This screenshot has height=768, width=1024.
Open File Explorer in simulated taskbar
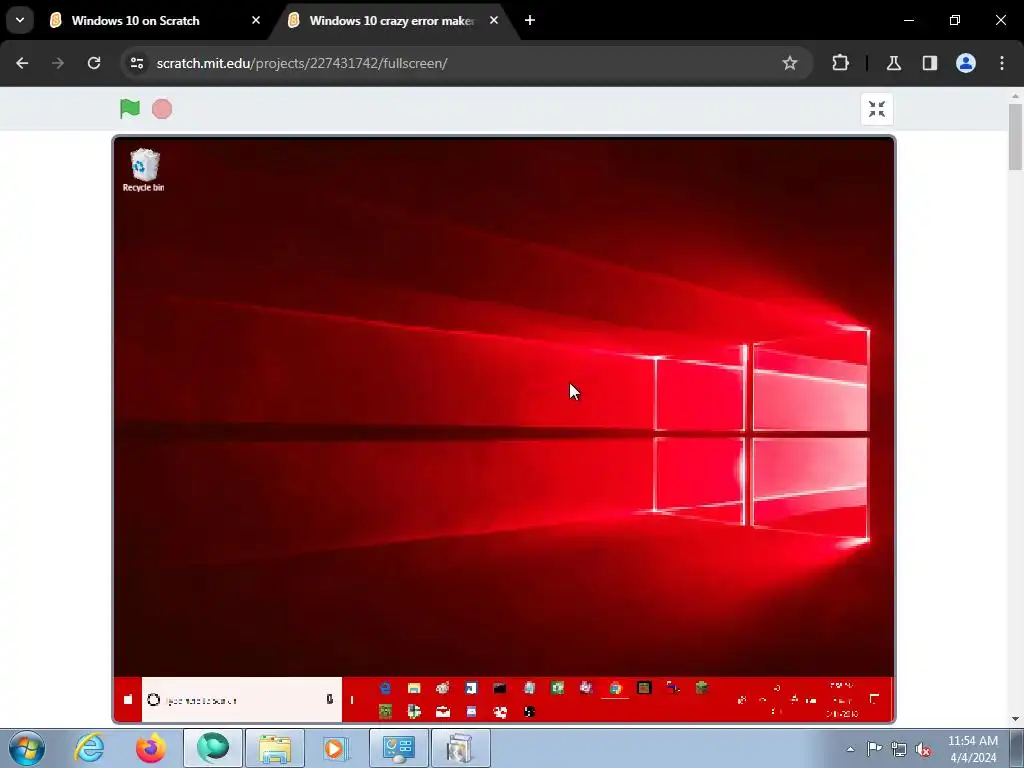pos(414,688)
